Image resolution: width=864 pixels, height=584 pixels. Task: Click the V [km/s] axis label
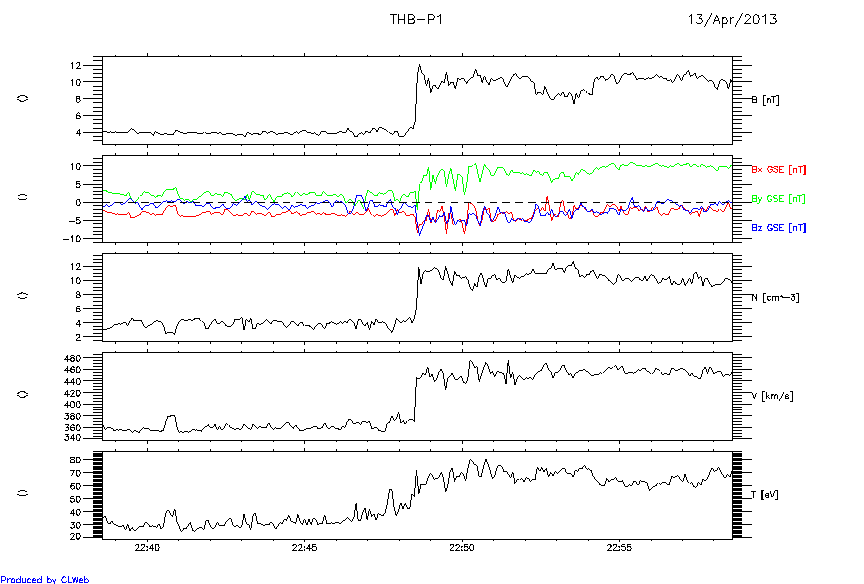click(773, 396)
